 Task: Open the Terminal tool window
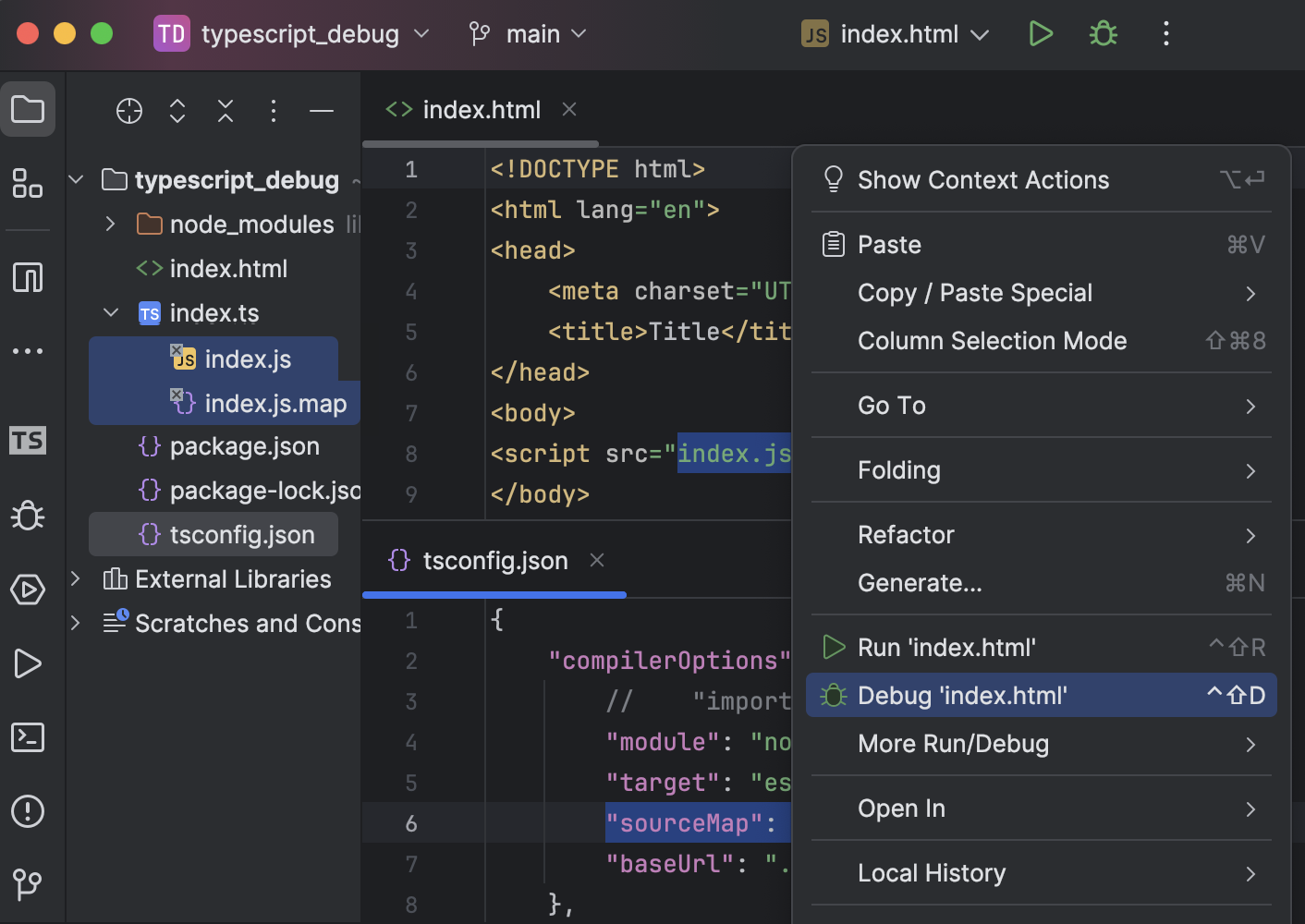27,736
